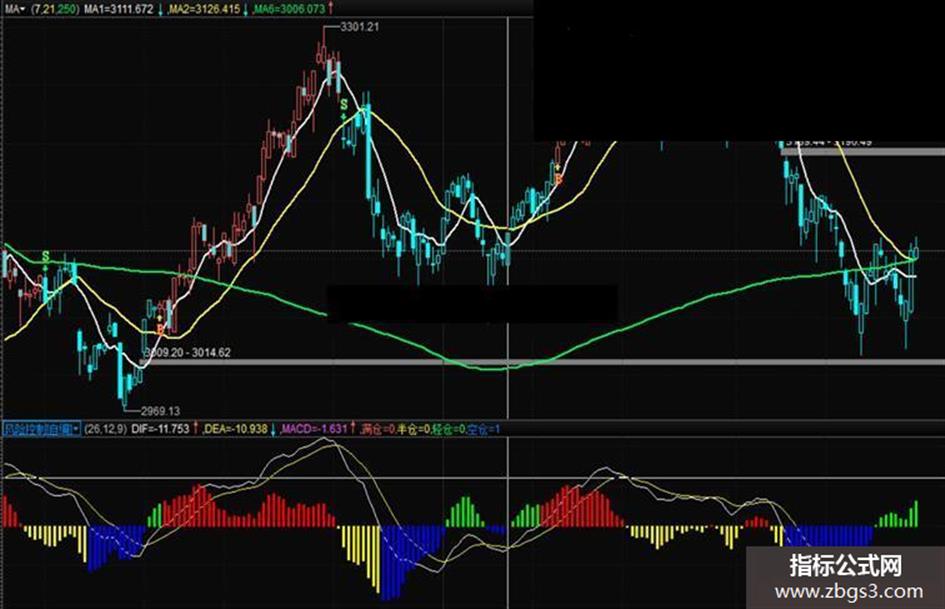Select the MA2=3126.415 value label
The height and width of the screenshot is (609, 945).
[204, 9]
